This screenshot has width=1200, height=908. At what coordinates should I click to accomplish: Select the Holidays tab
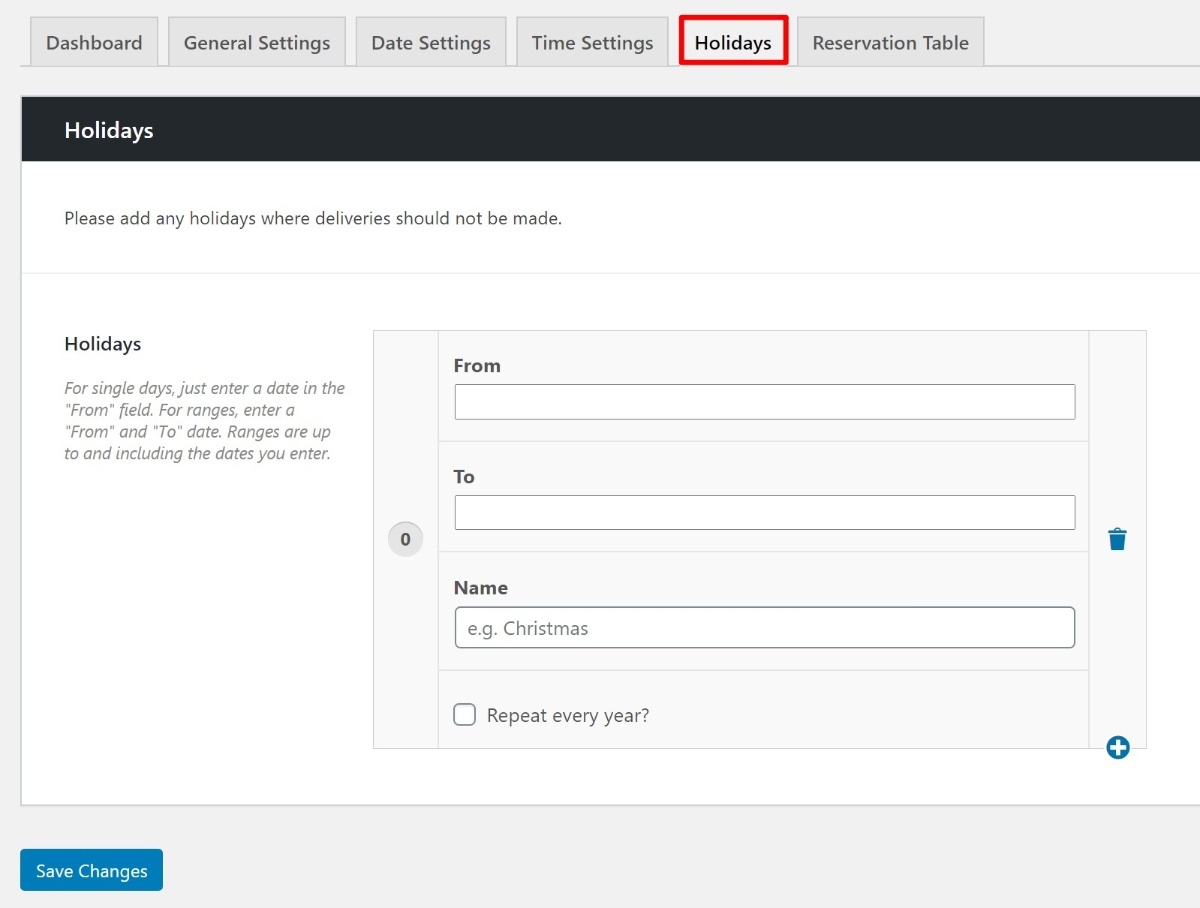(733, 42)
